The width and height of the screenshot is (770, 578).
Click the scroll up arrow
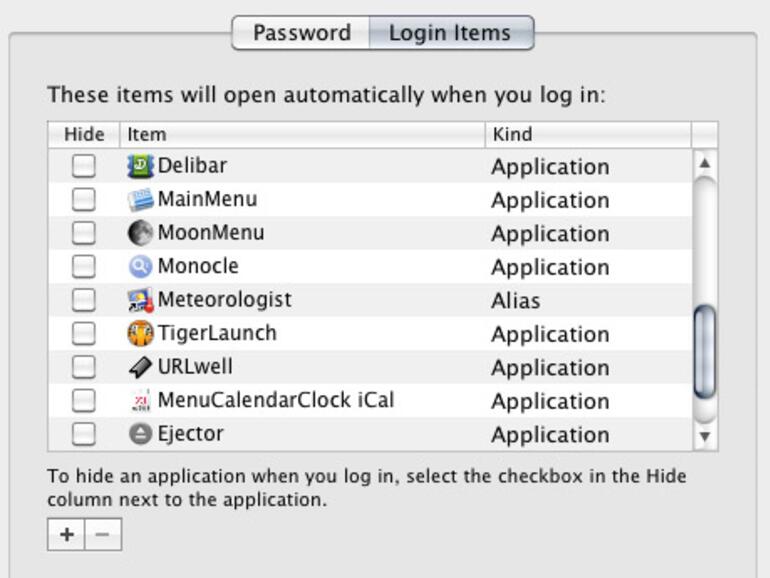click(x=705, y=163)
